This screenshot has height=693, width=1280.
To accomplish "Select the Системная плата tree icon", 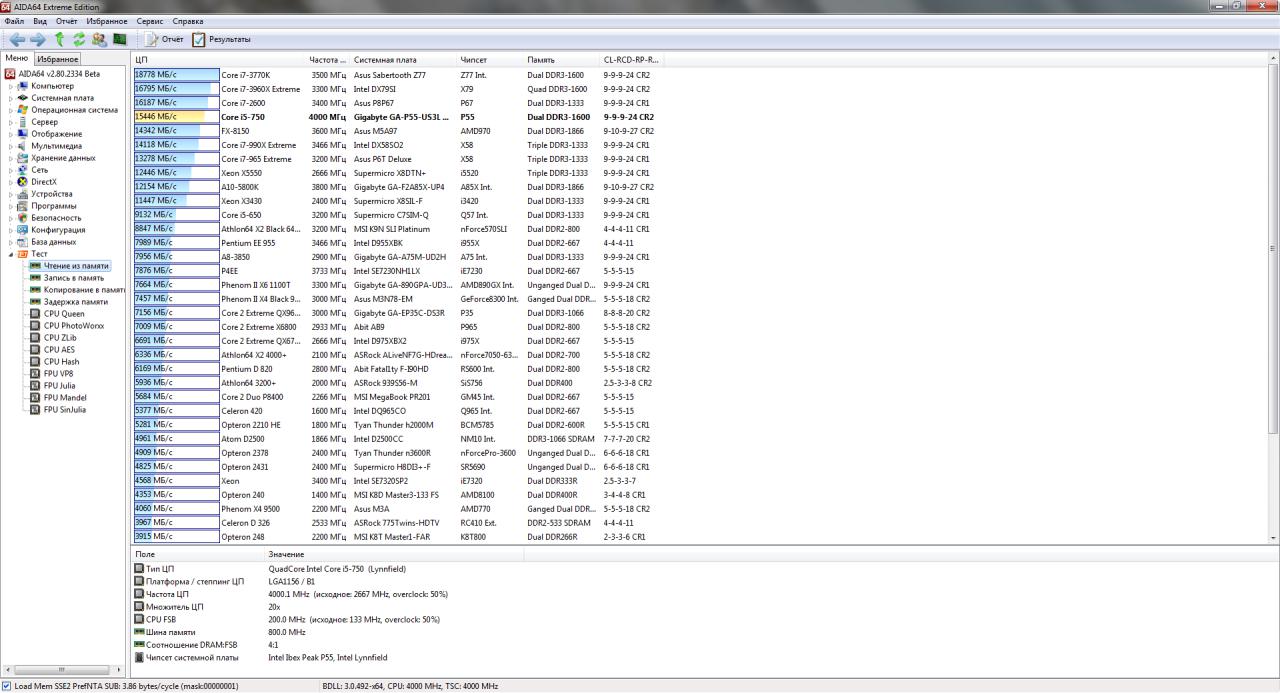I will (23, 98).
